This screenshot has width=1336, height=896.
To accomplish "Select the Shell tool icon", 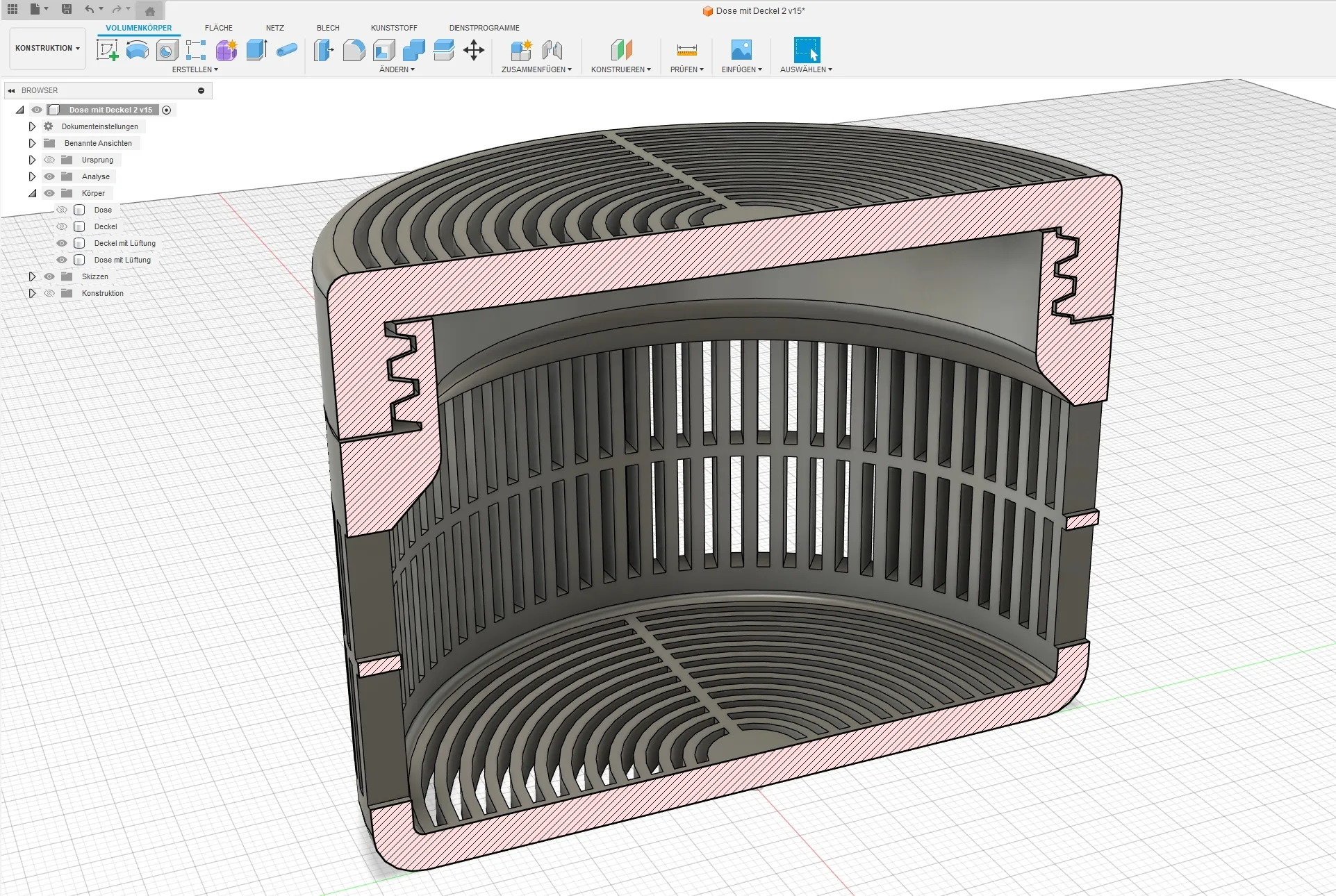I will (x=384, y=50).
